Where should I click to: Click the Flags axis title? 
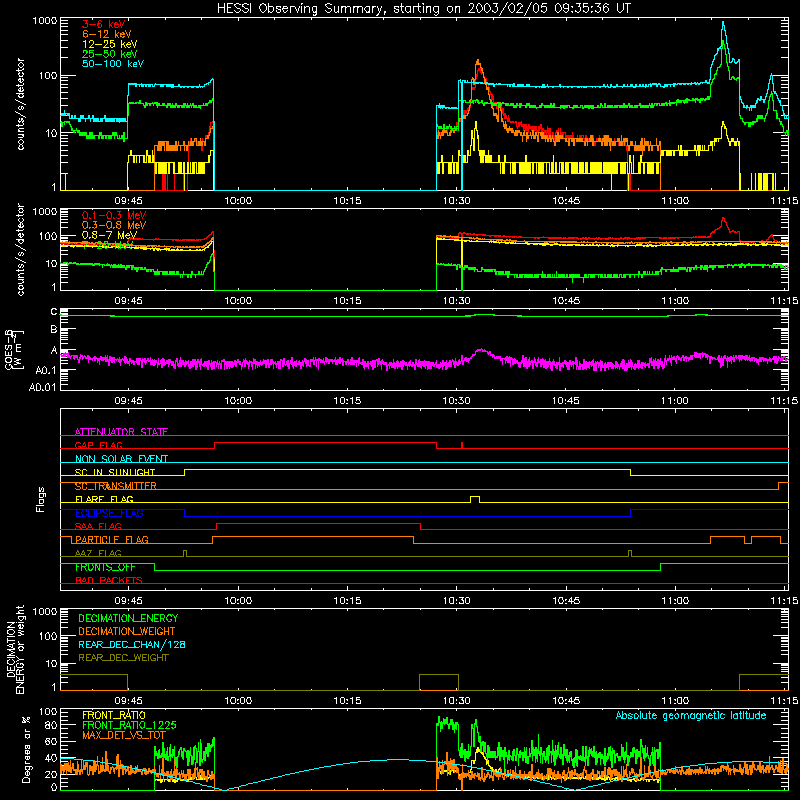point(40,499)
